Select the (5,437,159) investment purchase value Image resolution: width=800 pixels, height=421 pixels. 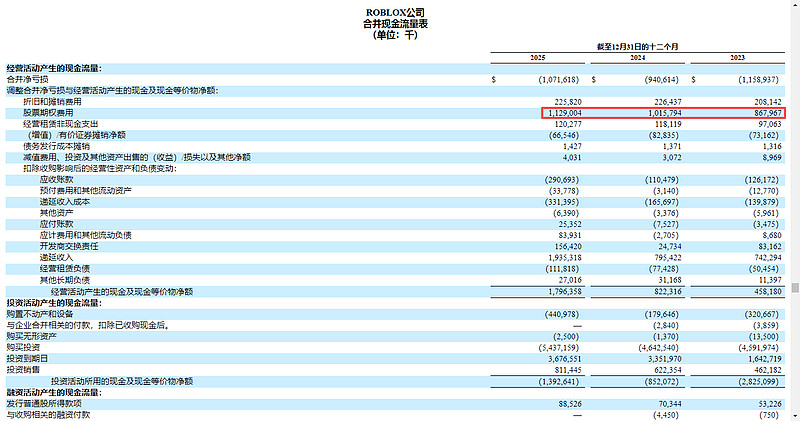point(559,348)
